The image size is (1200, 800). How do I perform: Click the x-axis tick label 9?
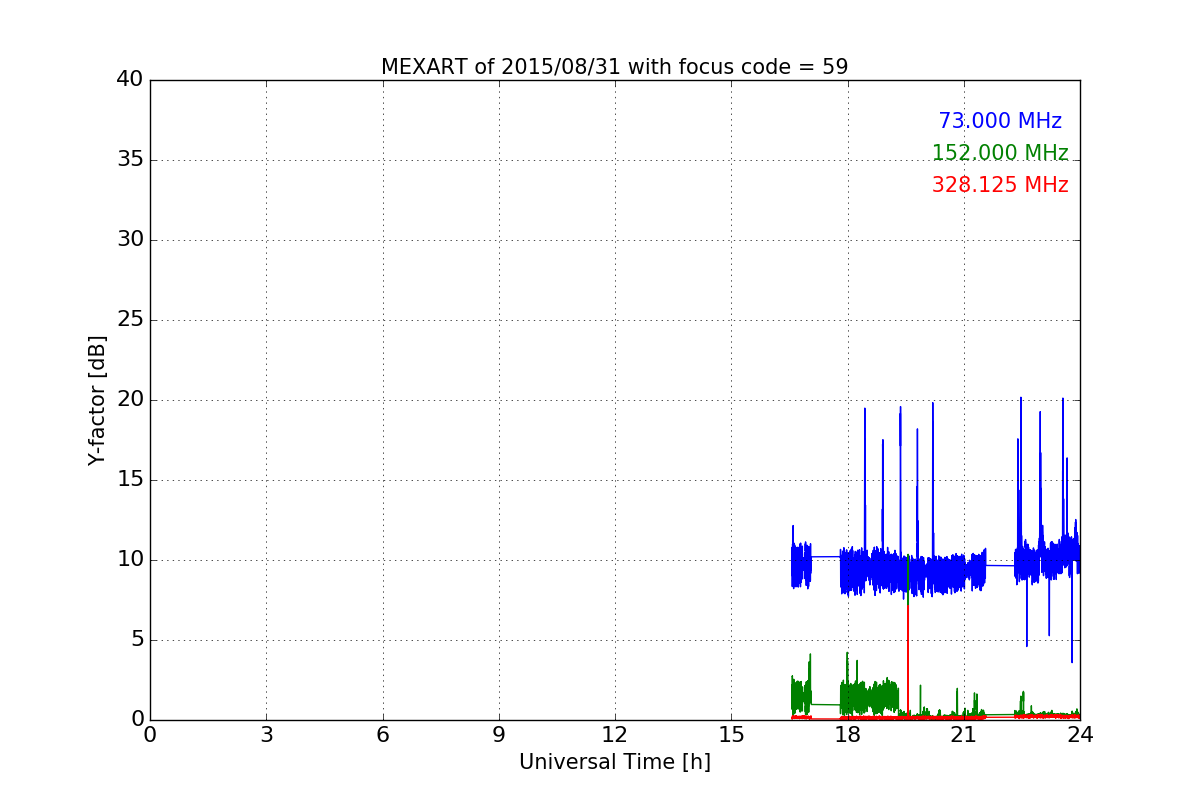click(x=499, y=735)
